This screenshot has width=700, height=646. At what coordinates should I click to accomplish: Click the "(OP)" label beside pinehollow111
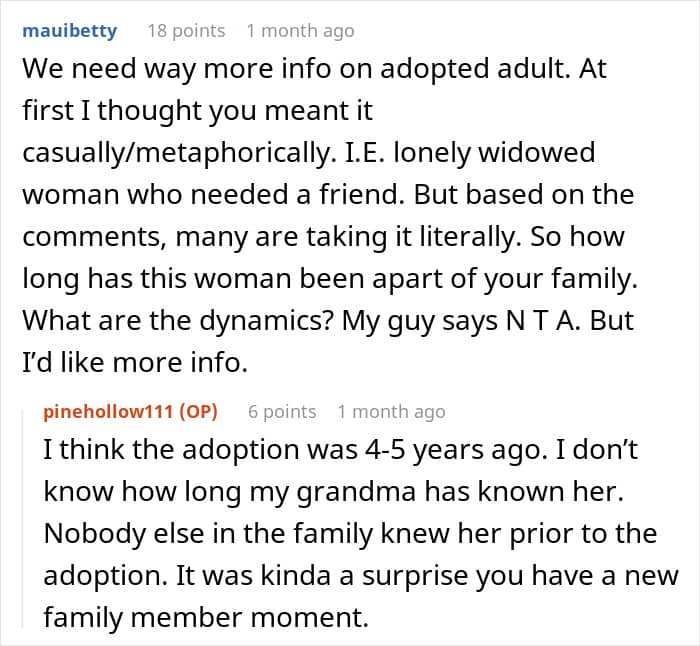point(198,411)
